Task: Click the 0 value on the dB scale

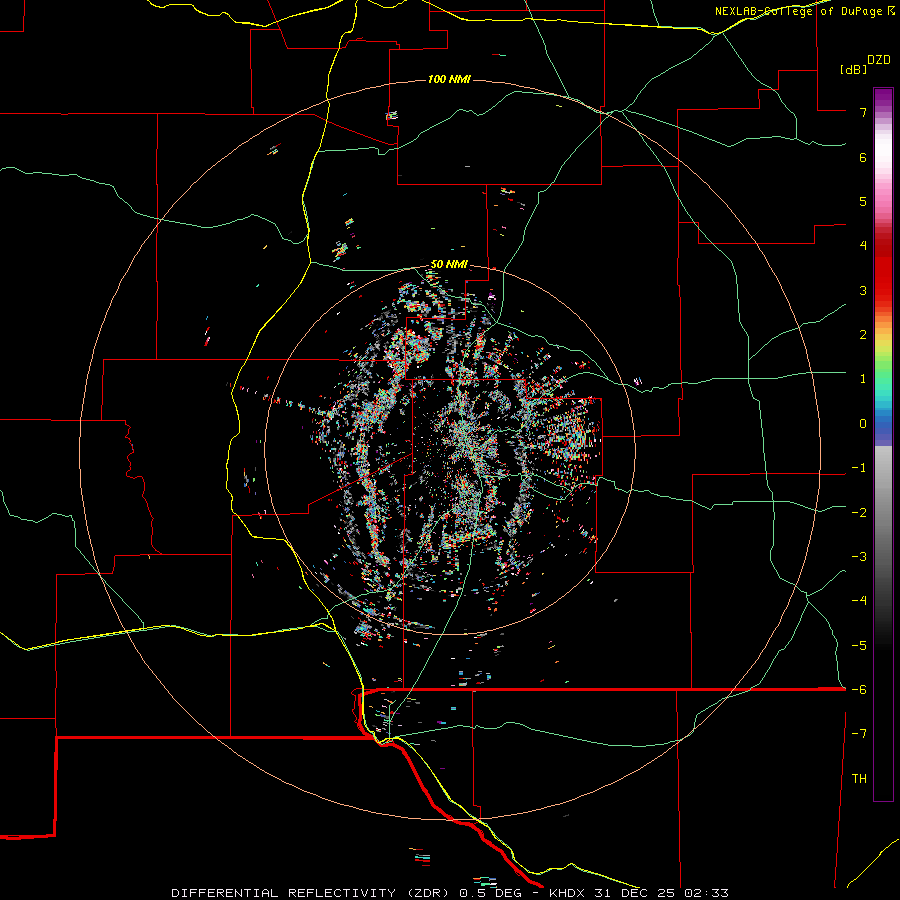Action: [x=863, y=424]
